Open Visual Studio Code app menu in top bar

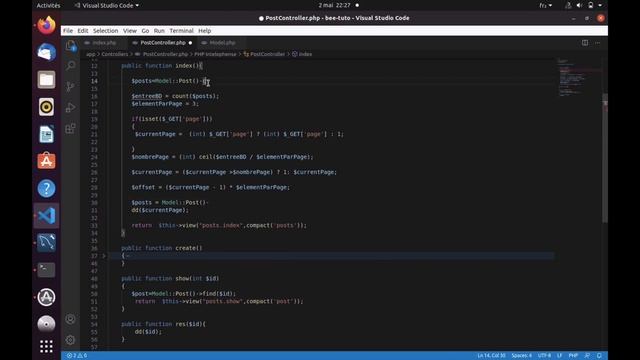tap(107, 5)
